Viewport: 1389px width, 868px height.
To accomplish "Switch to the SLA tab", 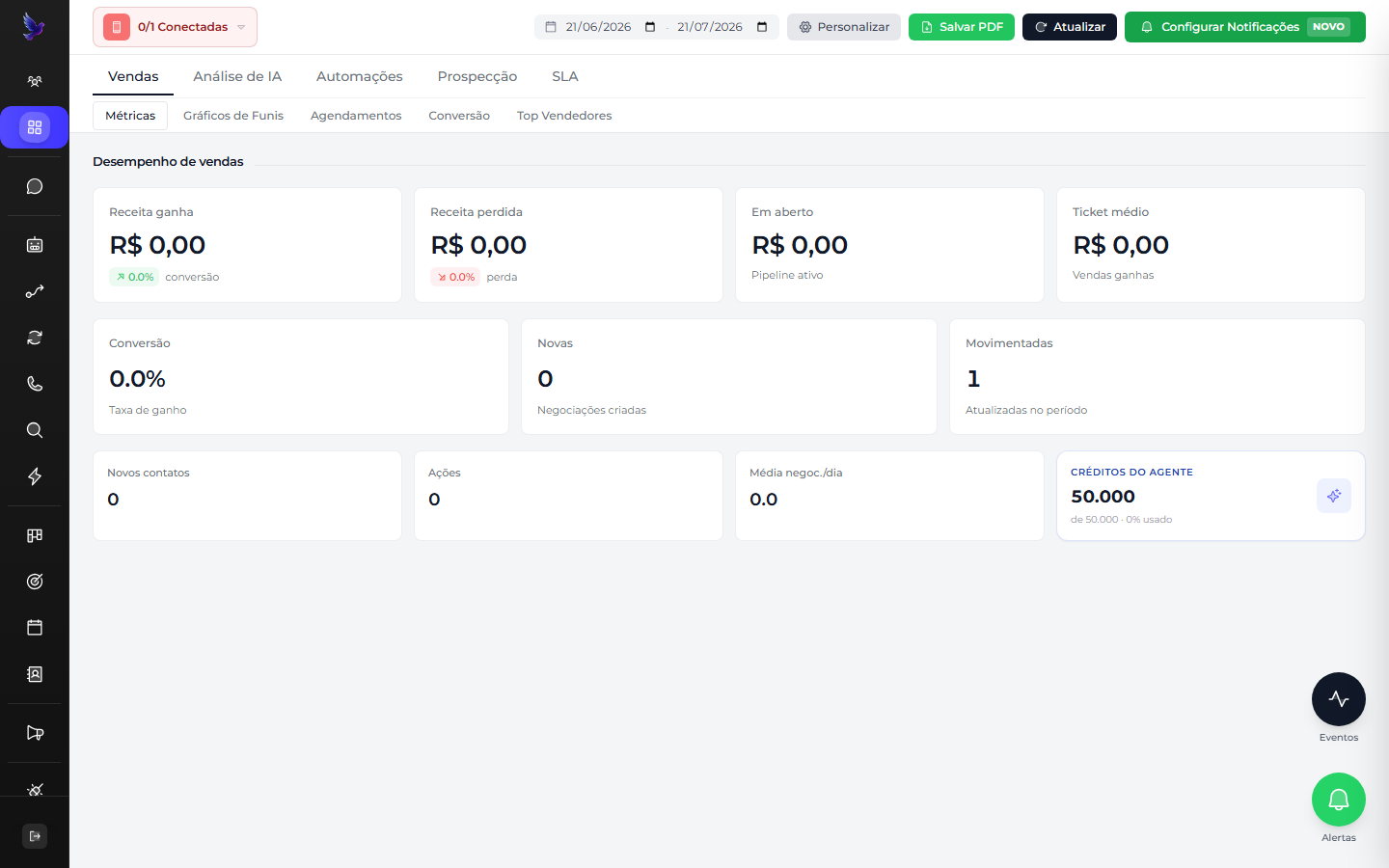I will [x=565, y=76].
